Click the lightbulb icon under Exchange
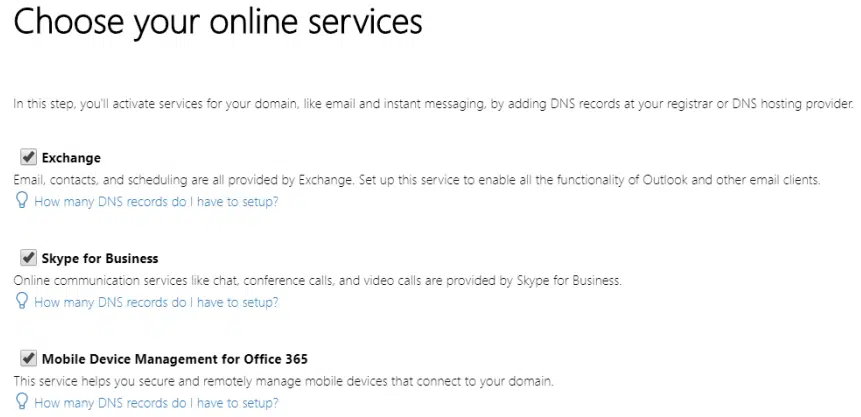The width and height of the screenshot is (861, 417). click(20, 201)
